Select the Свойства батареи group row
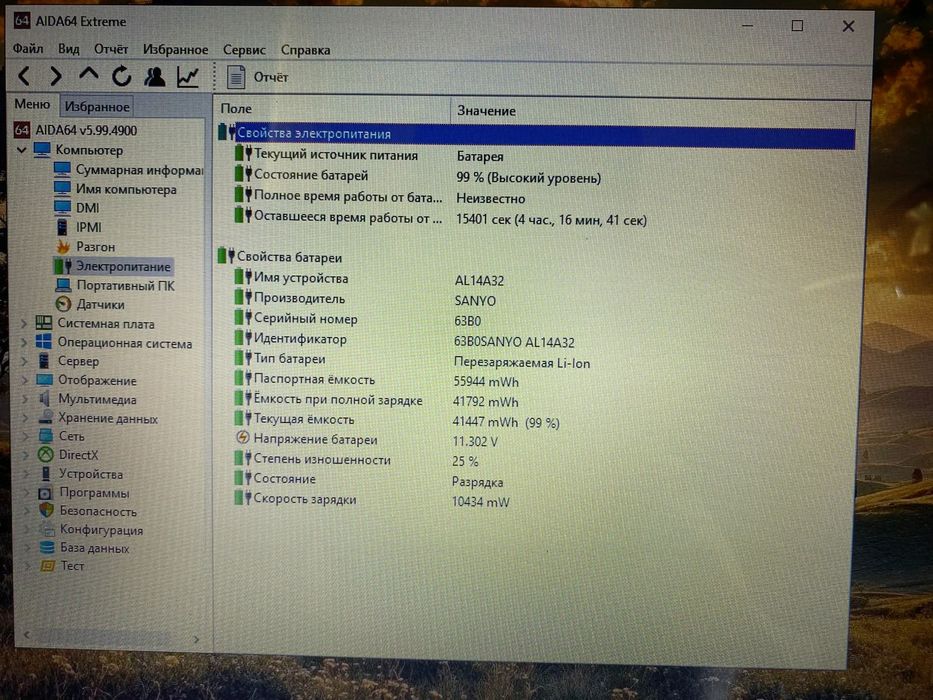This screenshot has height=700, width=933. point(280,257)
